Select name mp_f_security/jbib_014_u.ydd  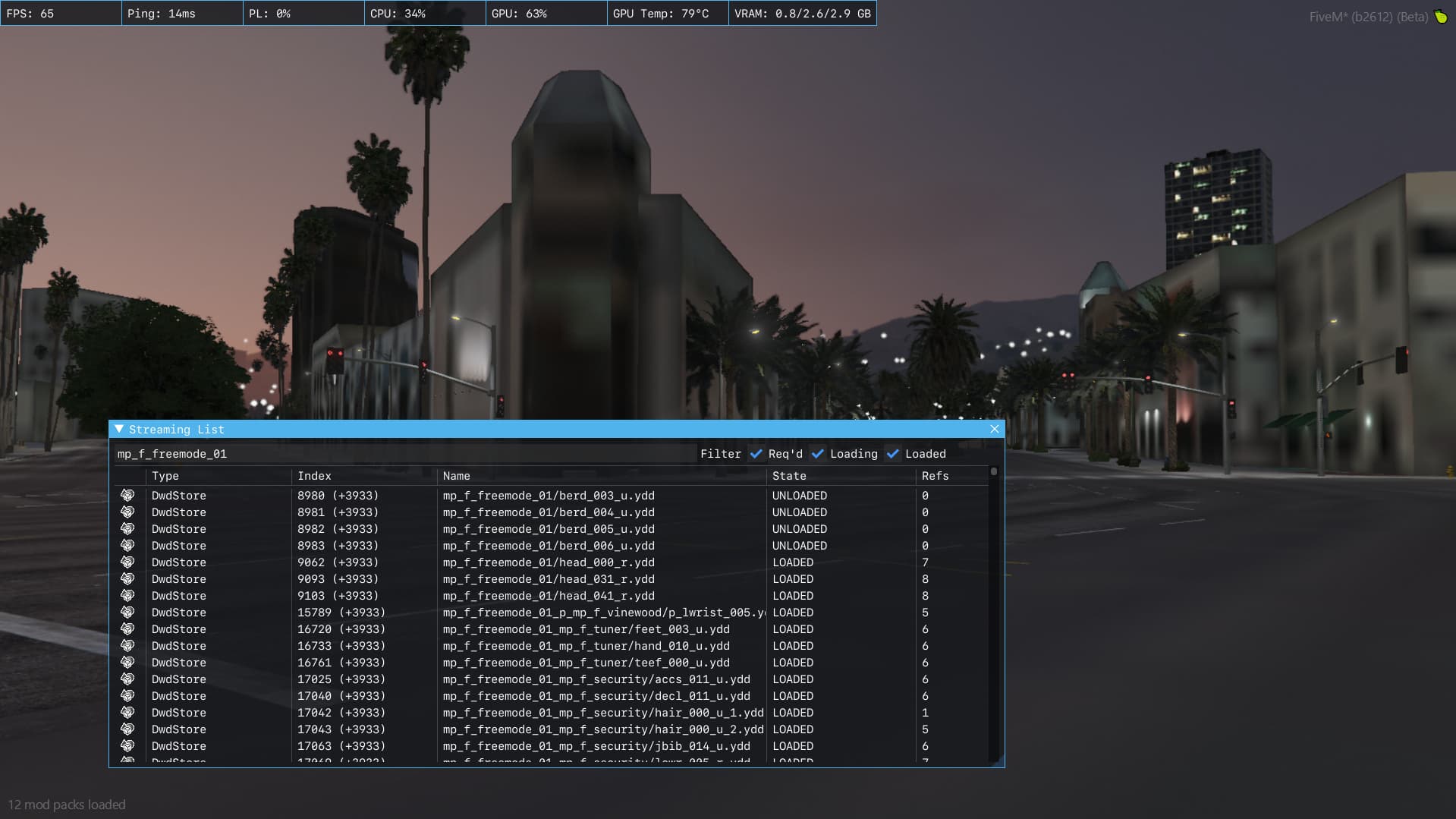click(x=596, y=746)
